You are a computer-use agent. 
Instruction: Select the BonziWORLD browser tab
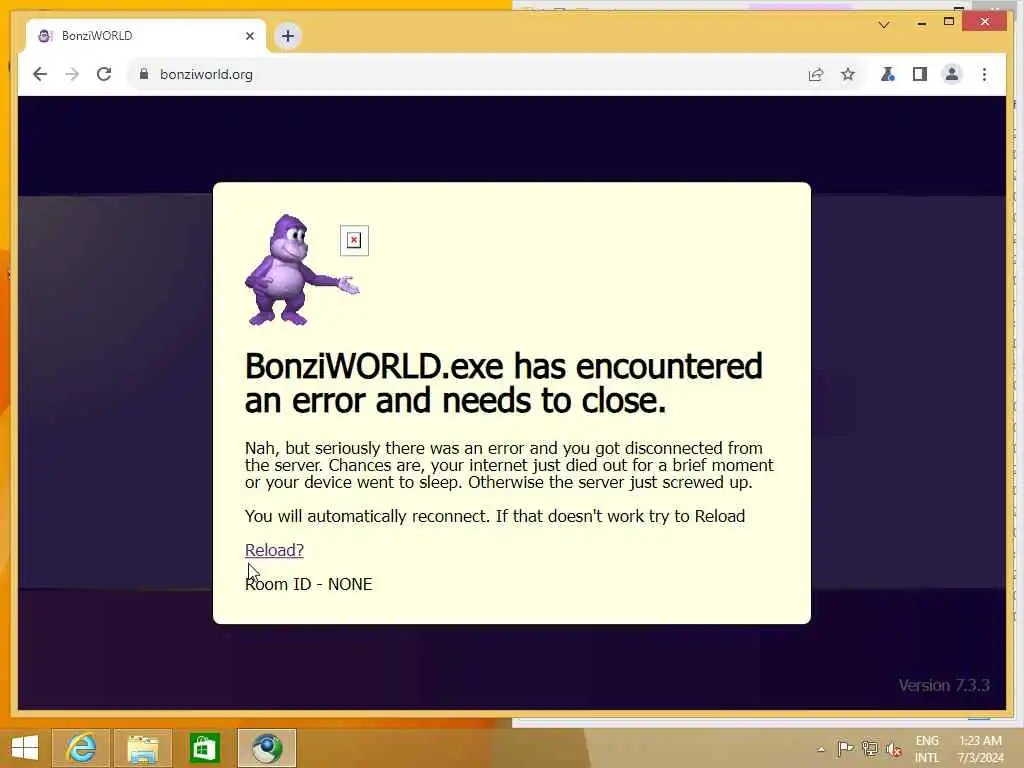point(146,36)
